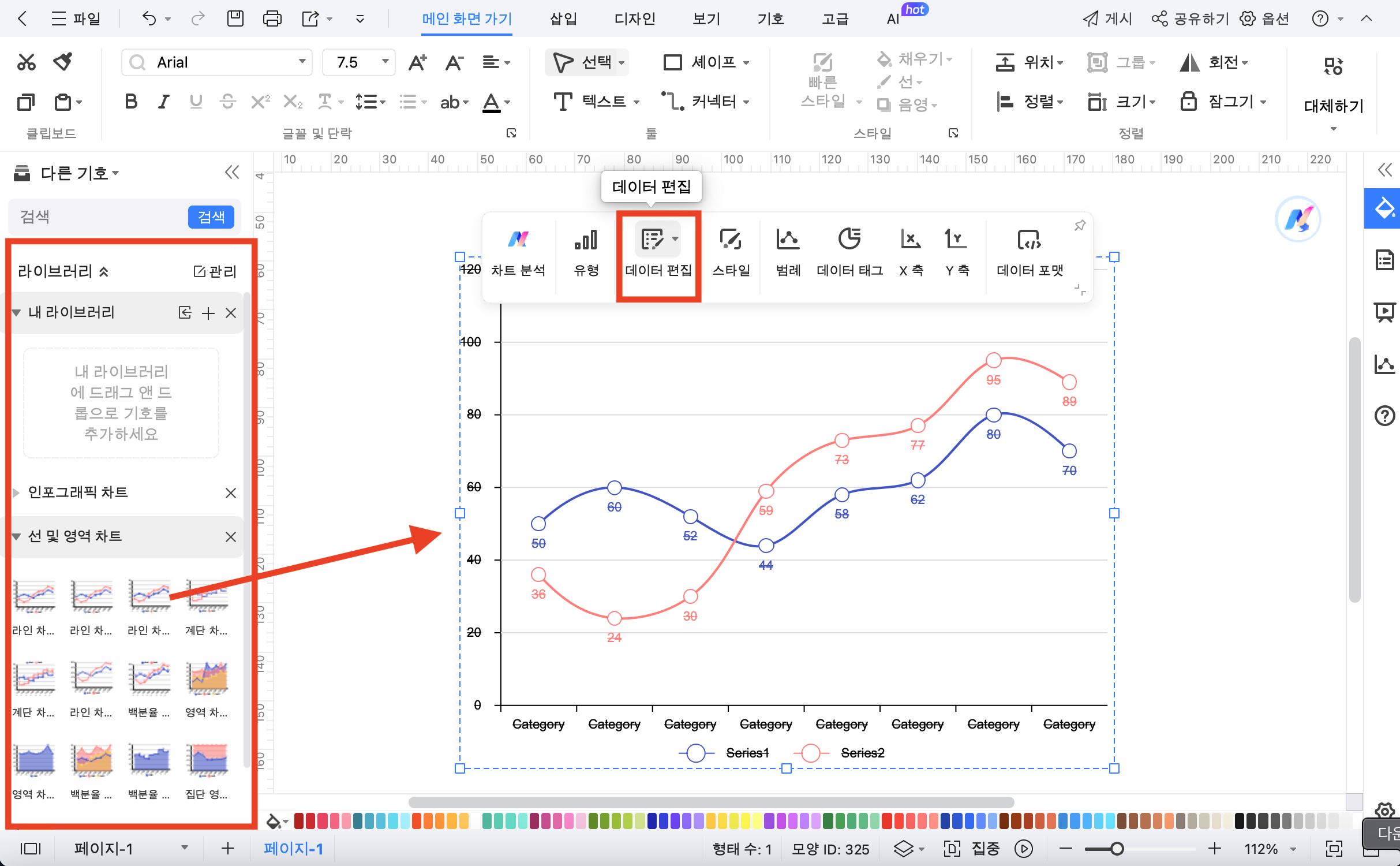Image resolution: width=1400 pixels, height=866 pixels.
Task: Switch to the 삽입 tab
Action: [563, 19]
